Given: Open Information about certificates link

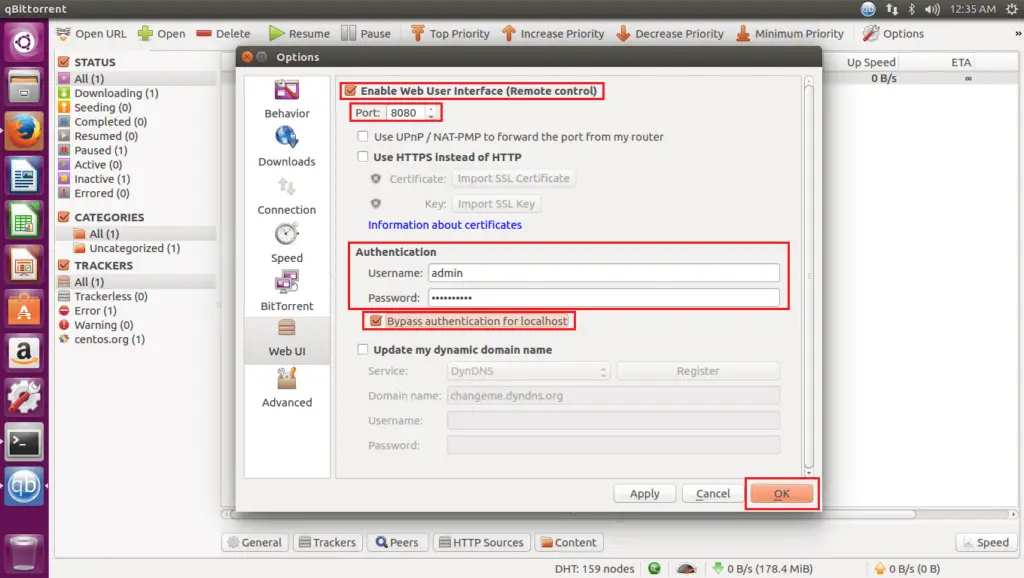Looking at the screenshot, I should [x=445, y=225].
